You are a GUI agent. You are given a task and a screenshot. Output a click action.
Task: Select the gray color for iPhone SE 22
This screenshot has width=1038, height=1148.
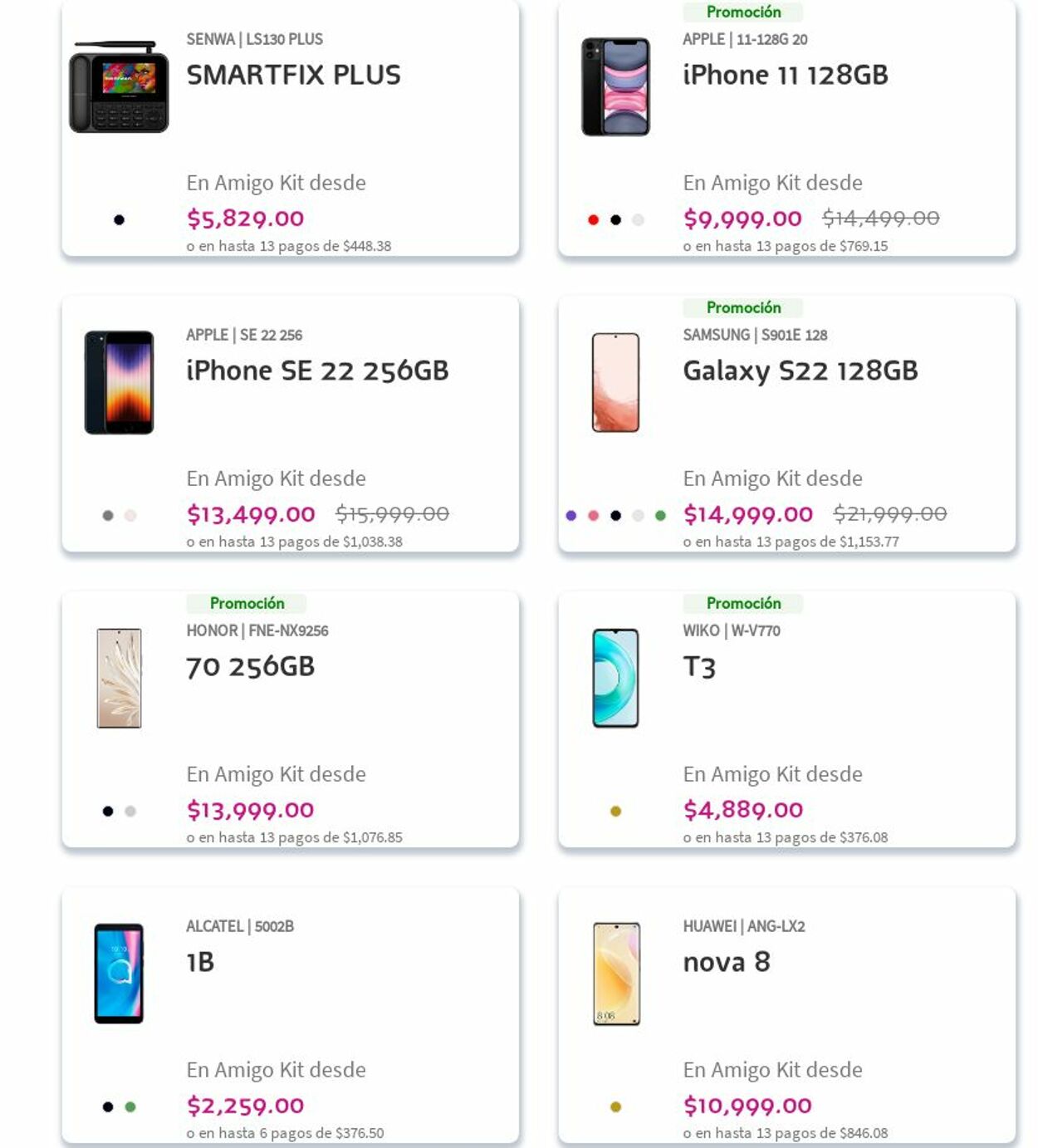pos(108,516)
